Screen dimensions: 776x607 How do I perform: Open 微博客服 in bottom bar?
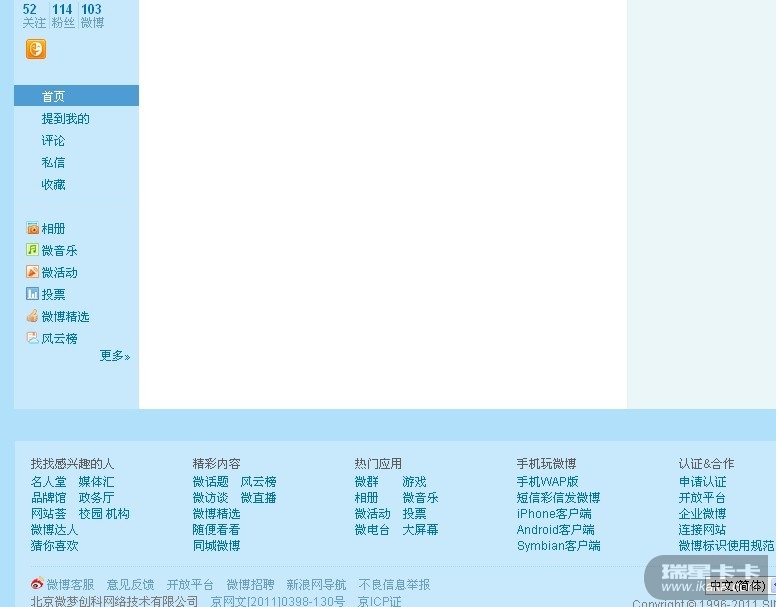[70, 585]
